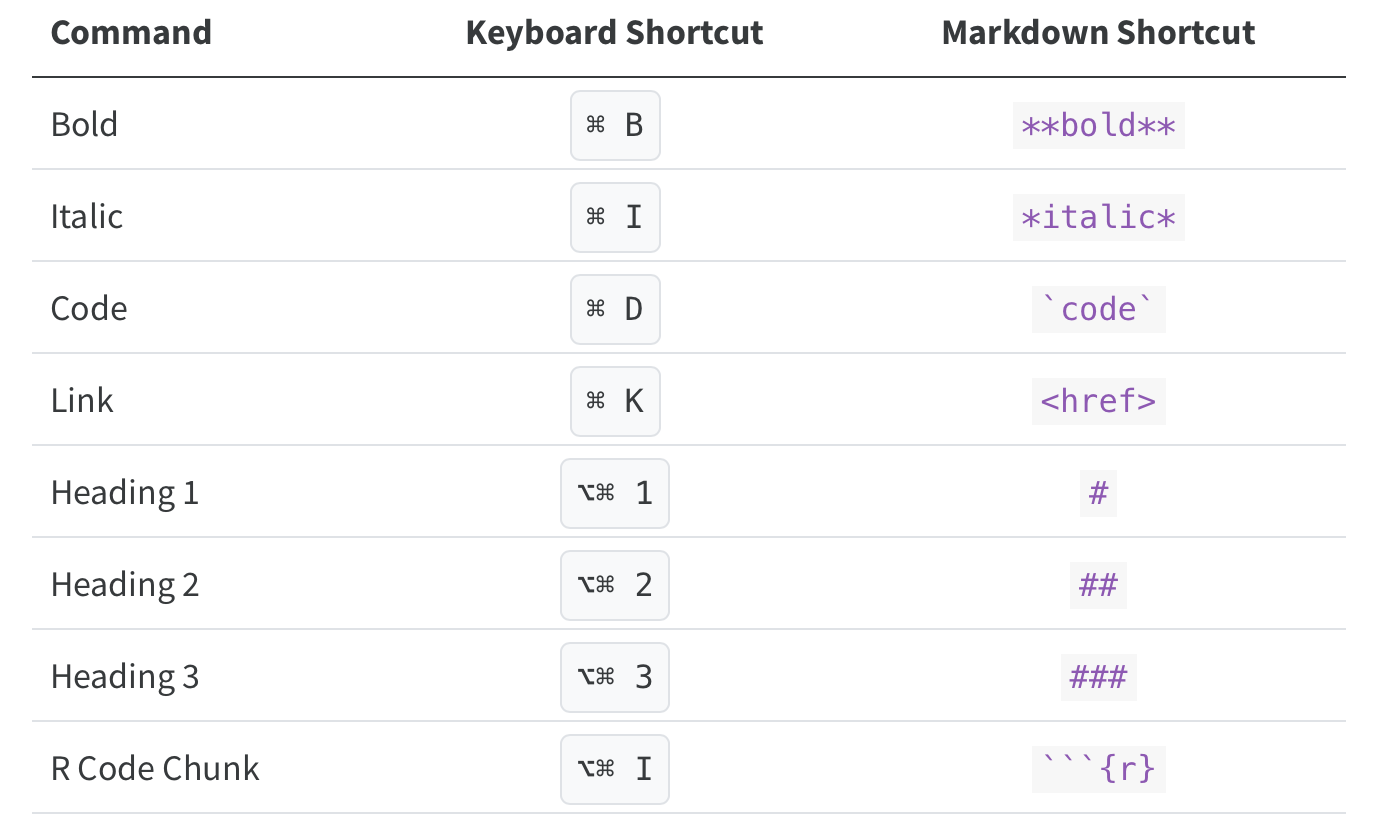Select the **bold** markdown code snippet
The image size is (1384, 836).
(x=1098, y=126)
